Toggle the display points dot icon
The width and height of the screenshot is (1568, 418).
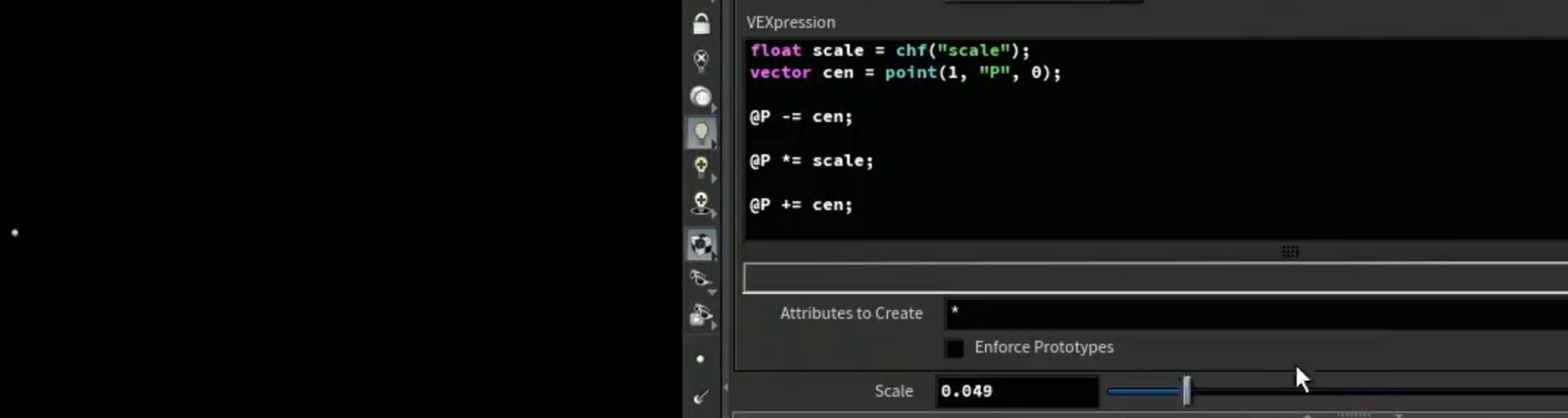701,359
